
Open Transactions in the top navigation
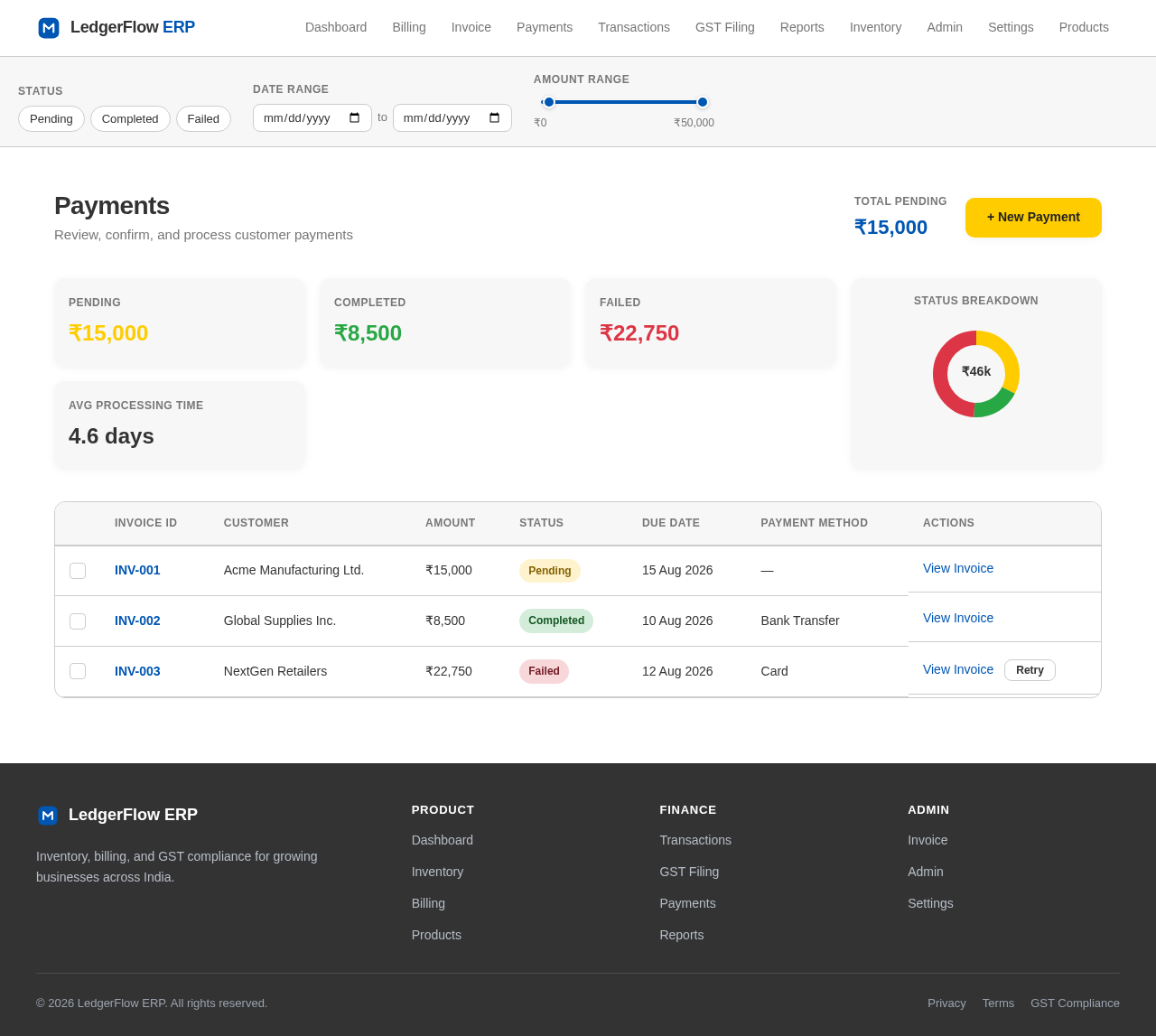coord(634,27)
